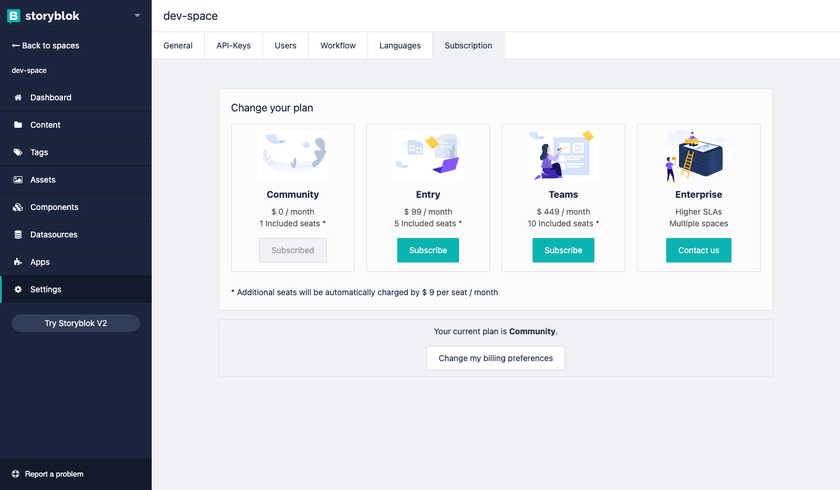The height and width of the screenshot is (490, 840).
Task: Navigate to Assets
Action: click(x=76, y=180)
